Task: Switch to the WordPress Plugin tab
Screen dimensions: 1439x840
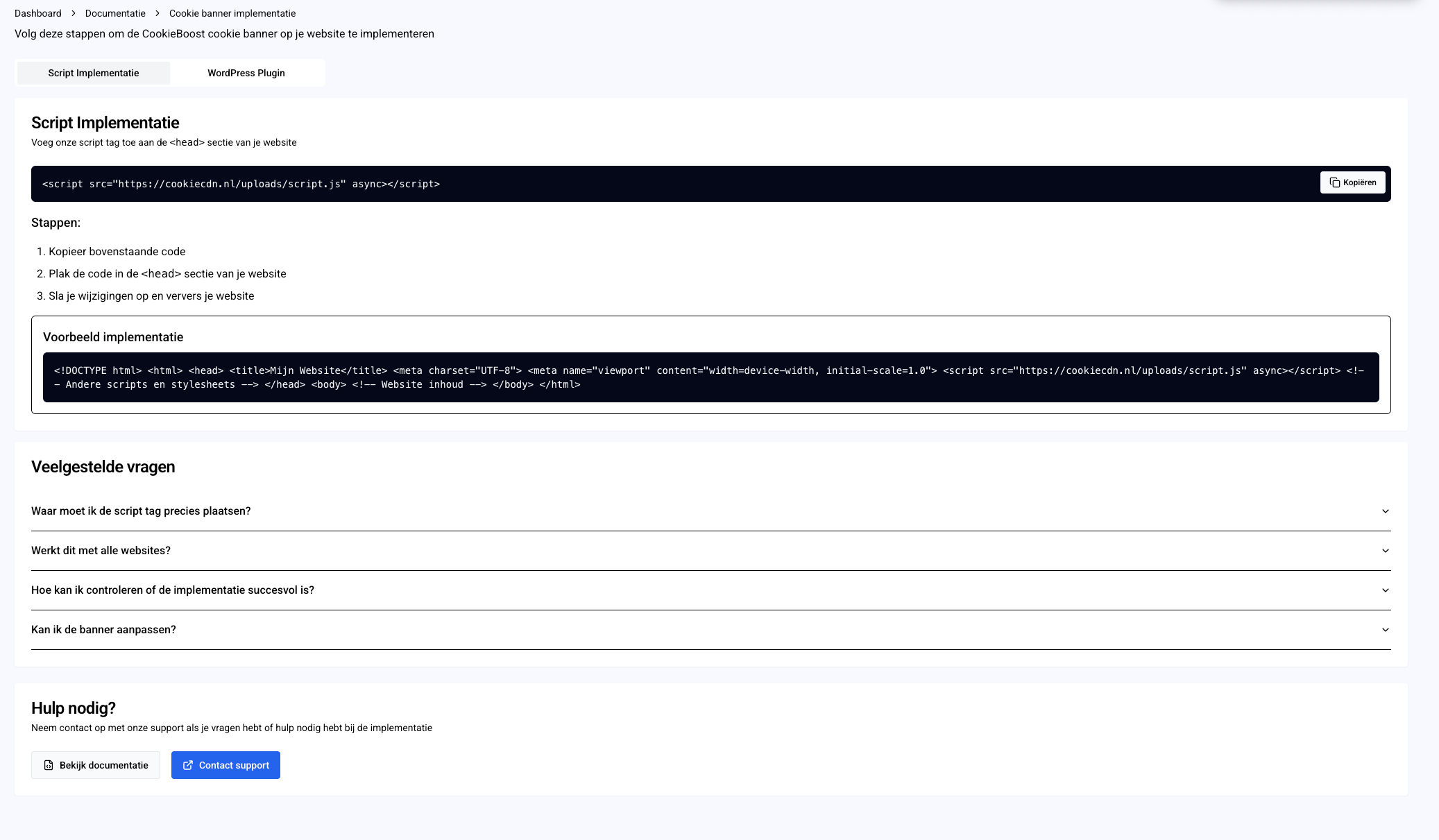Action: (246, 73)
